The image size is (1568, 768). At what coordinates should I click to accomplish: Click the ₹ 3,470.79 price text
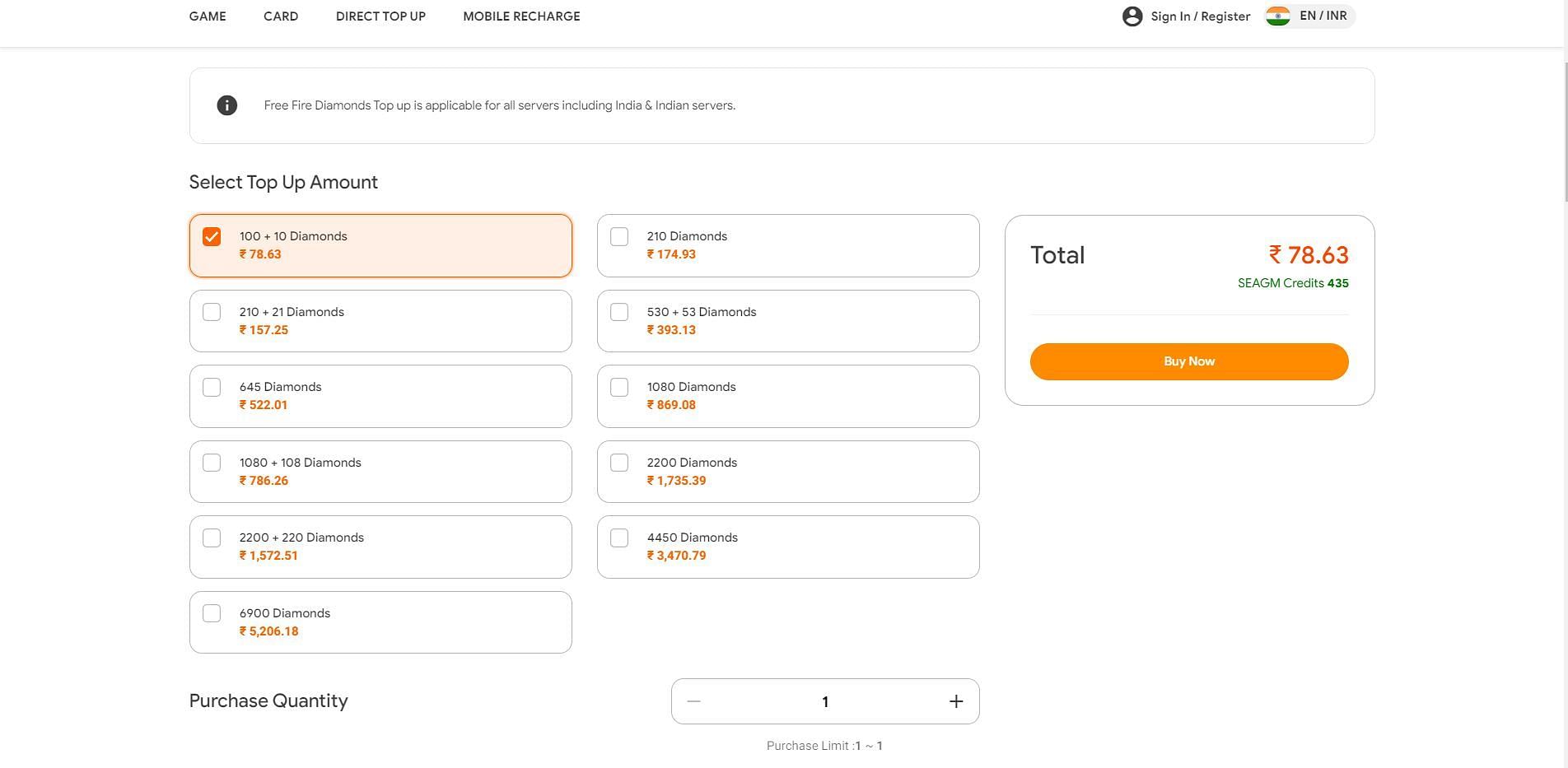pyautogui.click(x=676, y=556)
